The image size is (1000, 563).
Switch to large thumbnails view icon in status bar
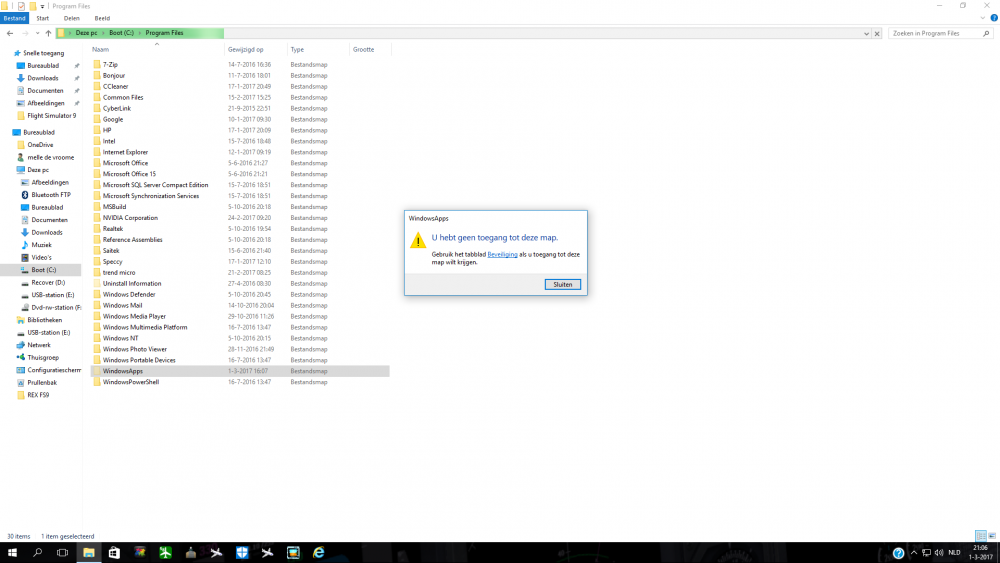[x=992, y=536]
